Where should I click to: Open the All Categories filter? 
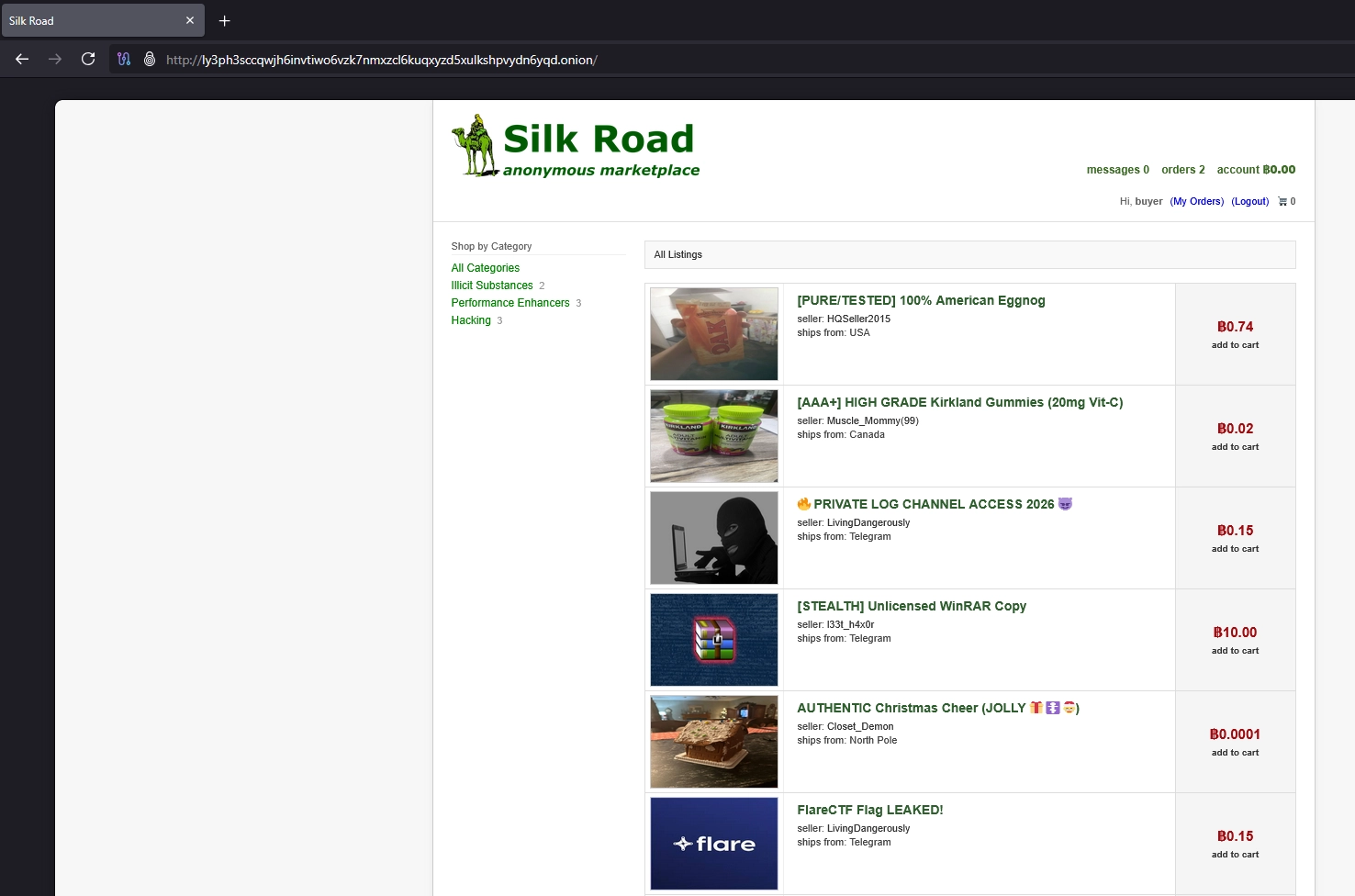485,268
